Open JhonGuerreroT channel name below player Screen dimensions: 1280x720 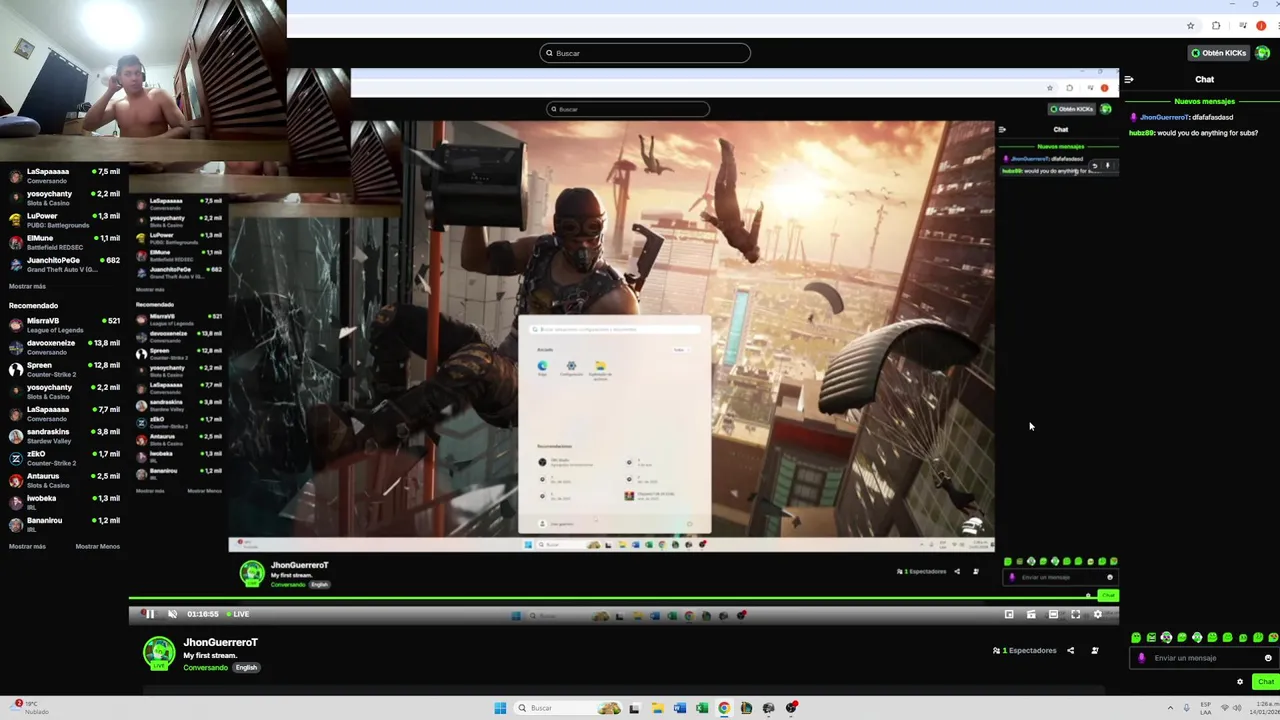(x=220, y=642)
